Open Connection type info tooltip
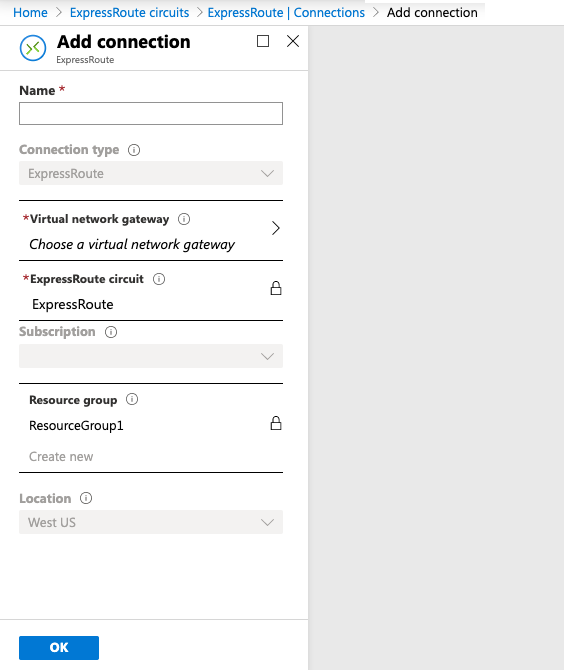The width and height of the screenshot is (564, 670). [134, 150]
